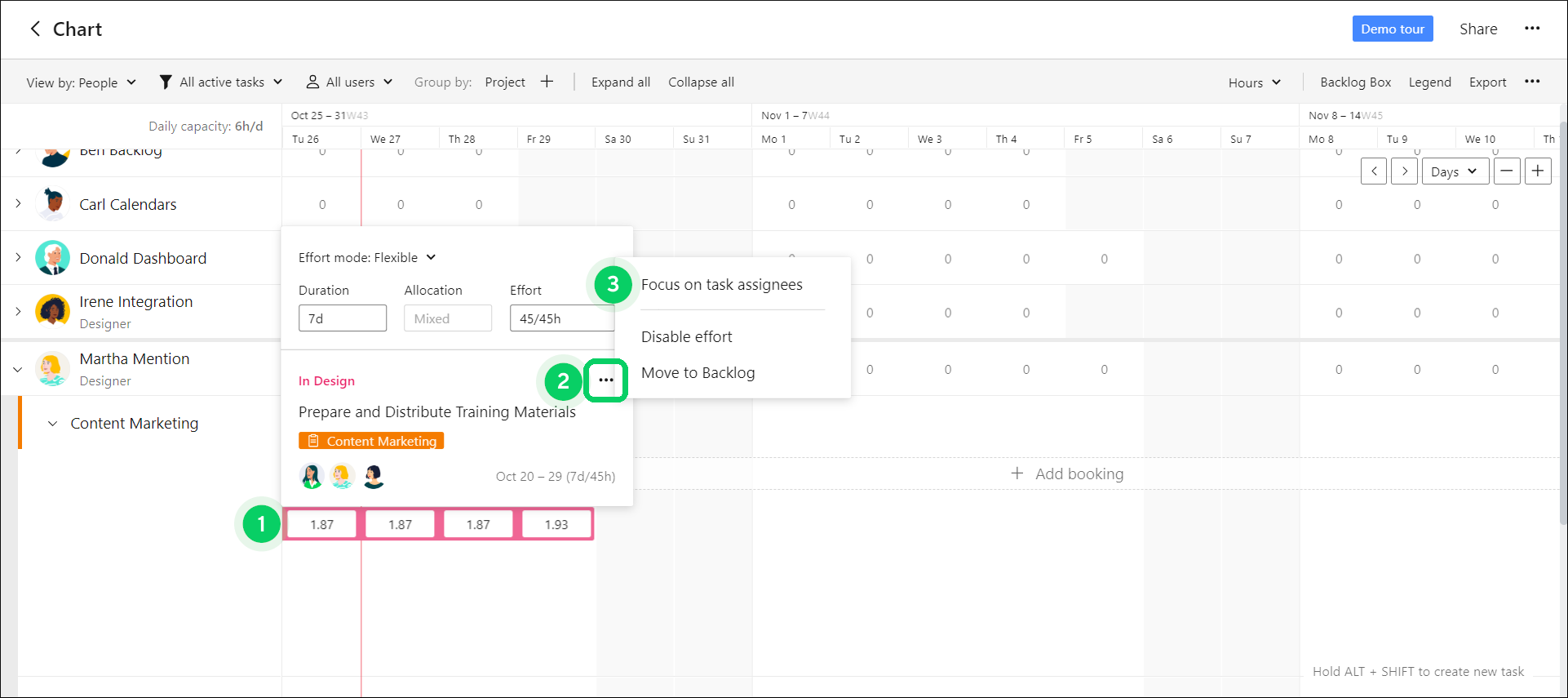Go back using the arrow beside Chart

(x=35, y=29)
